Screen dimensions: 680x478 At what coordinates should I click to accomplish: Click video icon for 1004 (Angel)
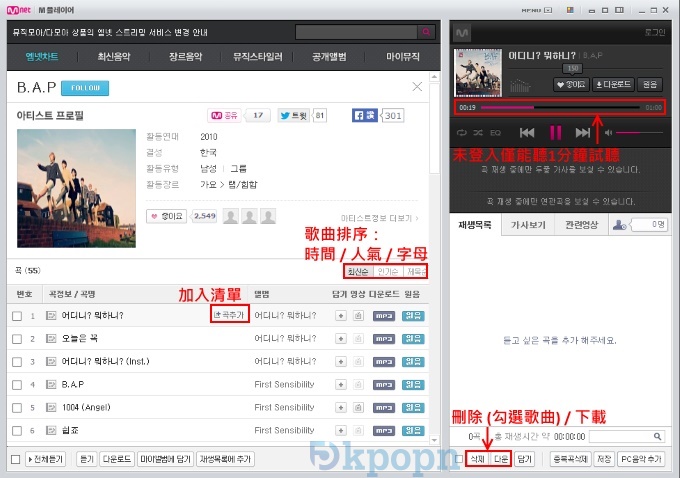pyautogui.click(x=358, y=408)
